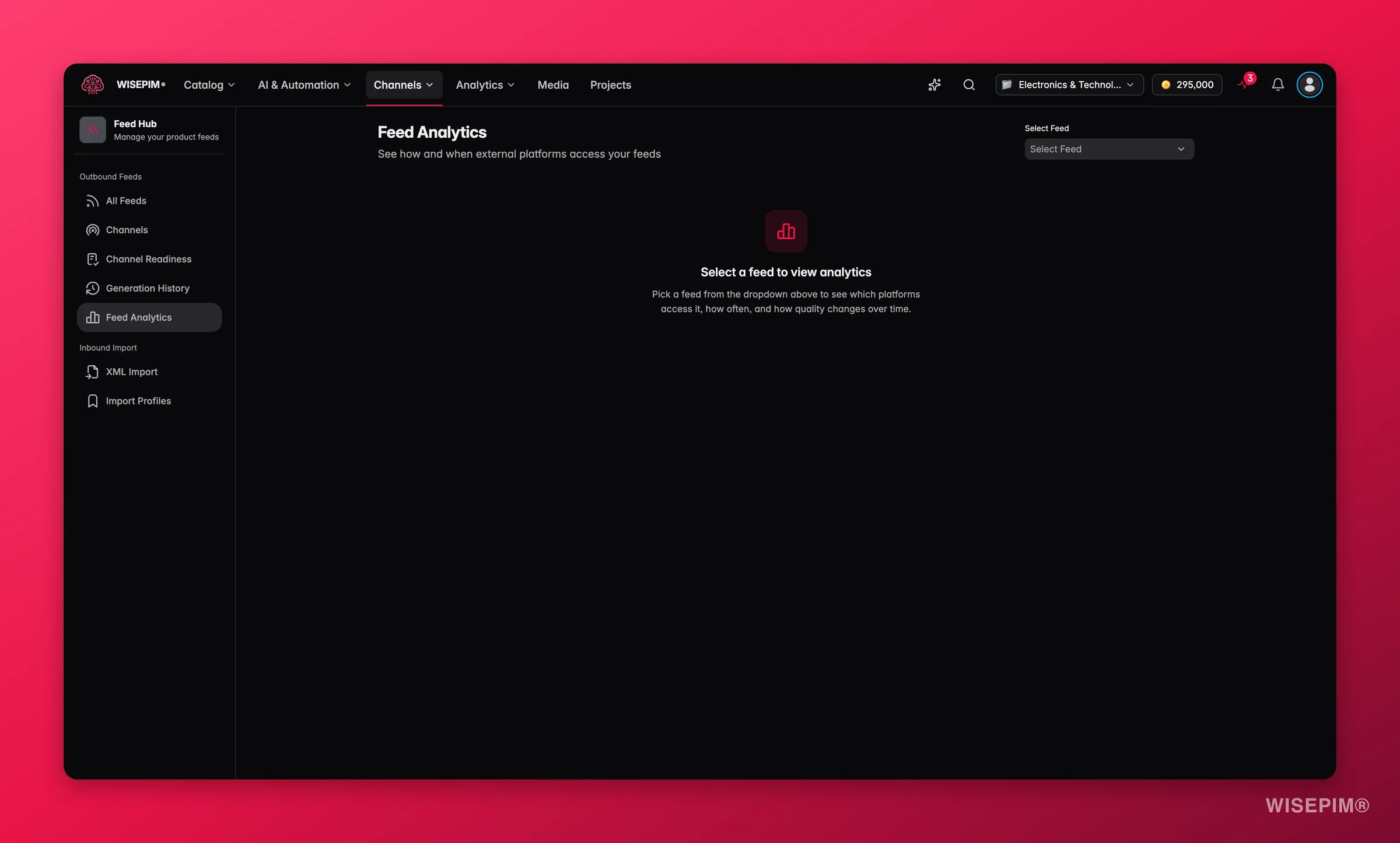Open the search magnifier icon

[x=969, y=85]
